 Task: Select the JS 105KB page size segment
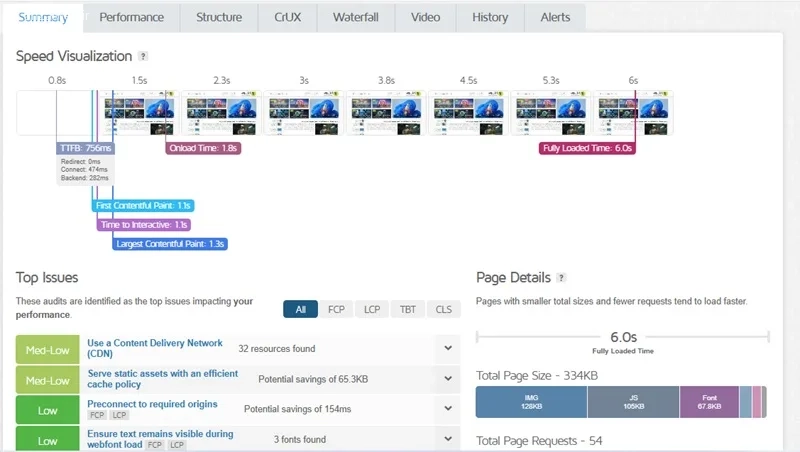633,402
